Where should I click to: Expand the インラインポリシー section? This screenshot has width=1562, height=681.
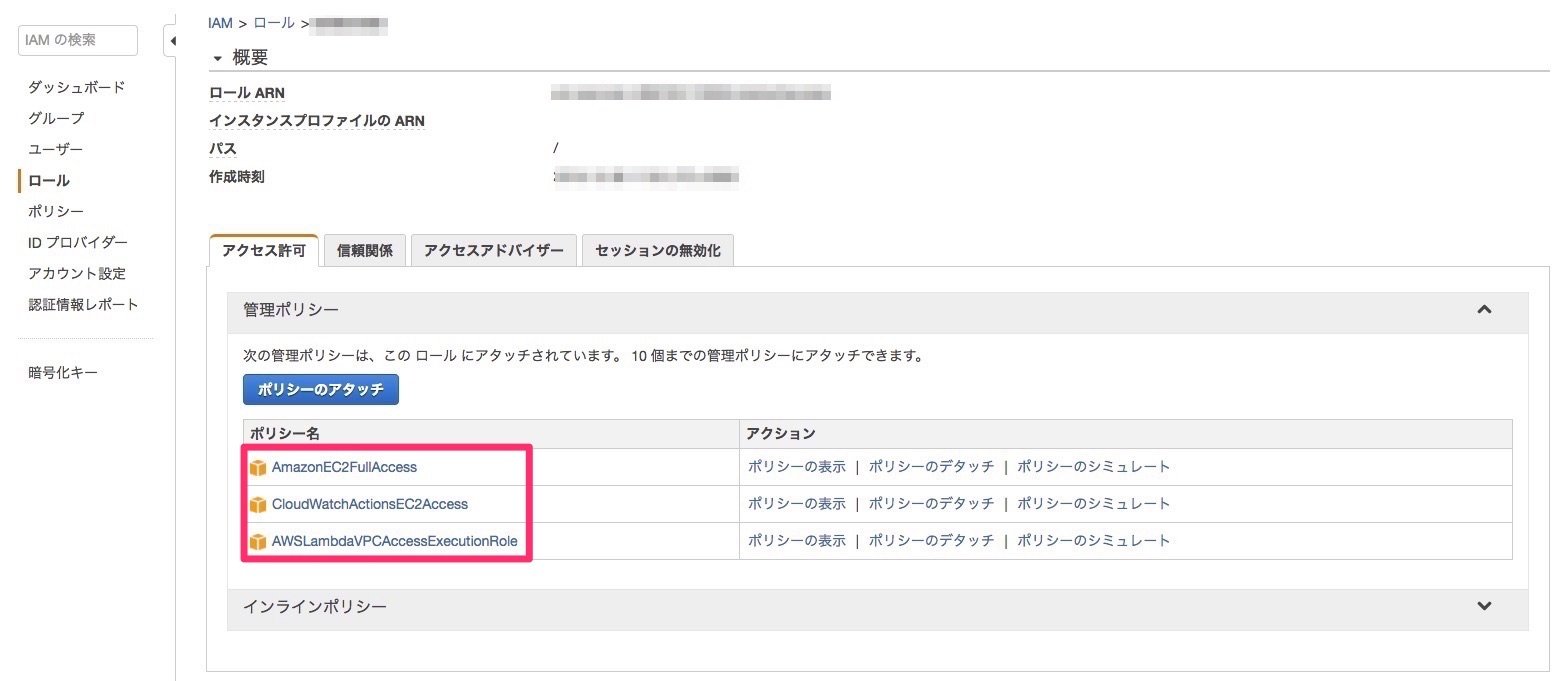(x=1484, y=606)
